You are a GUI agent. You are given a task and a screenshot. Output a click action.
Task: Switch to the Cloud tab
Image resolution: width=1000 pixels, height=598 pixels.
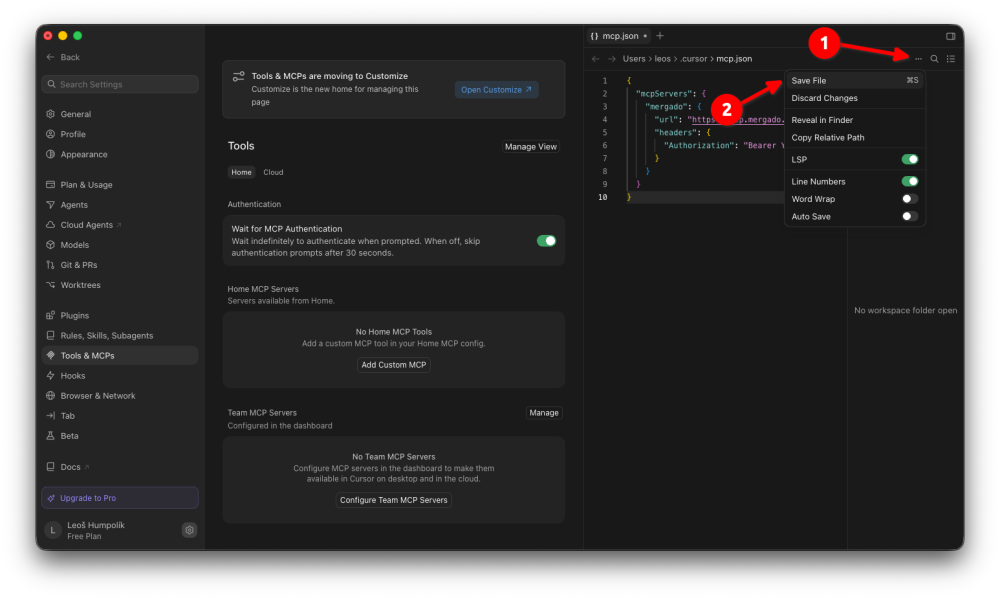pyautogui.click(x=273, y=172)
